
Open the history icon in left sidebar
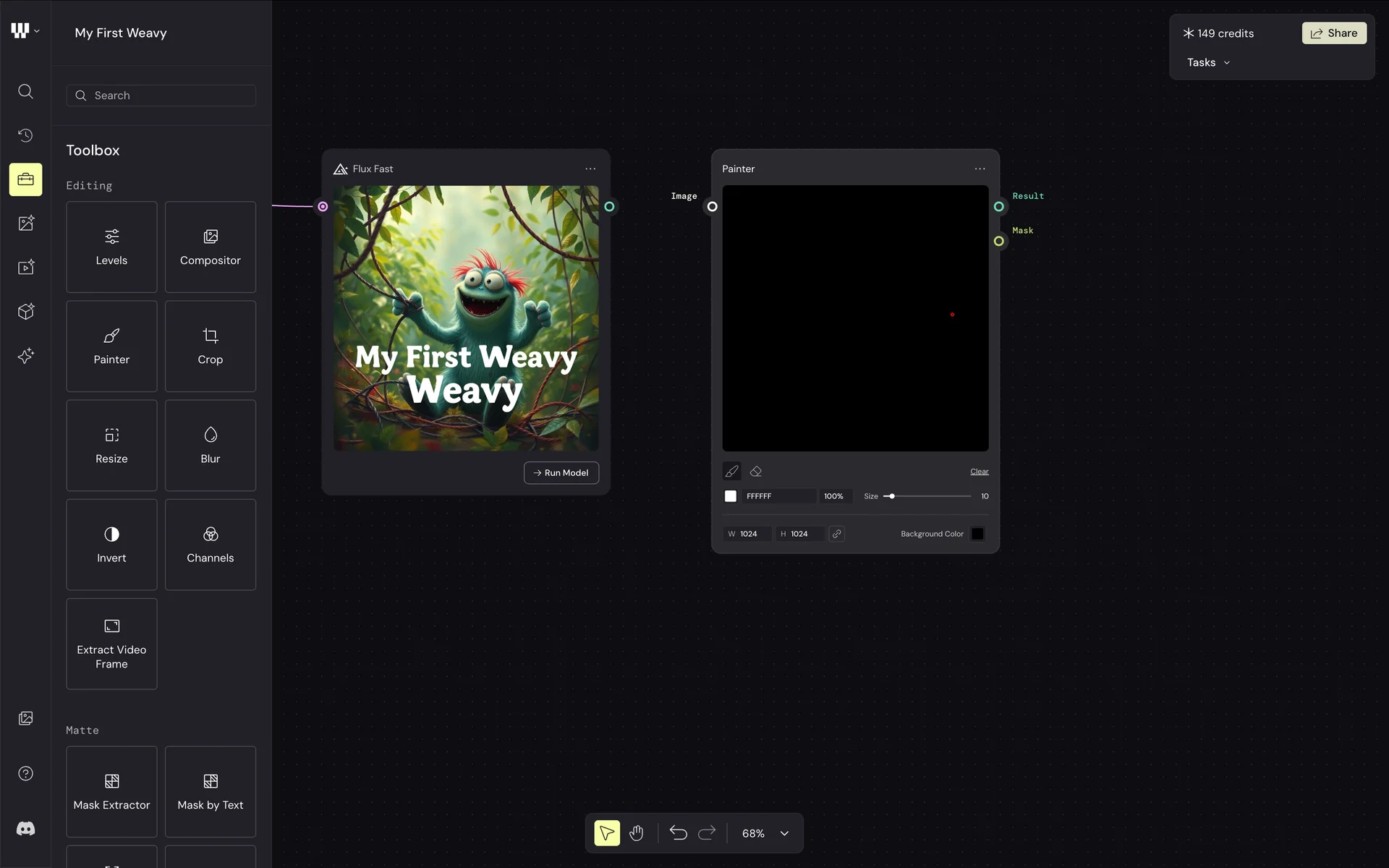[x=25, y=135]
